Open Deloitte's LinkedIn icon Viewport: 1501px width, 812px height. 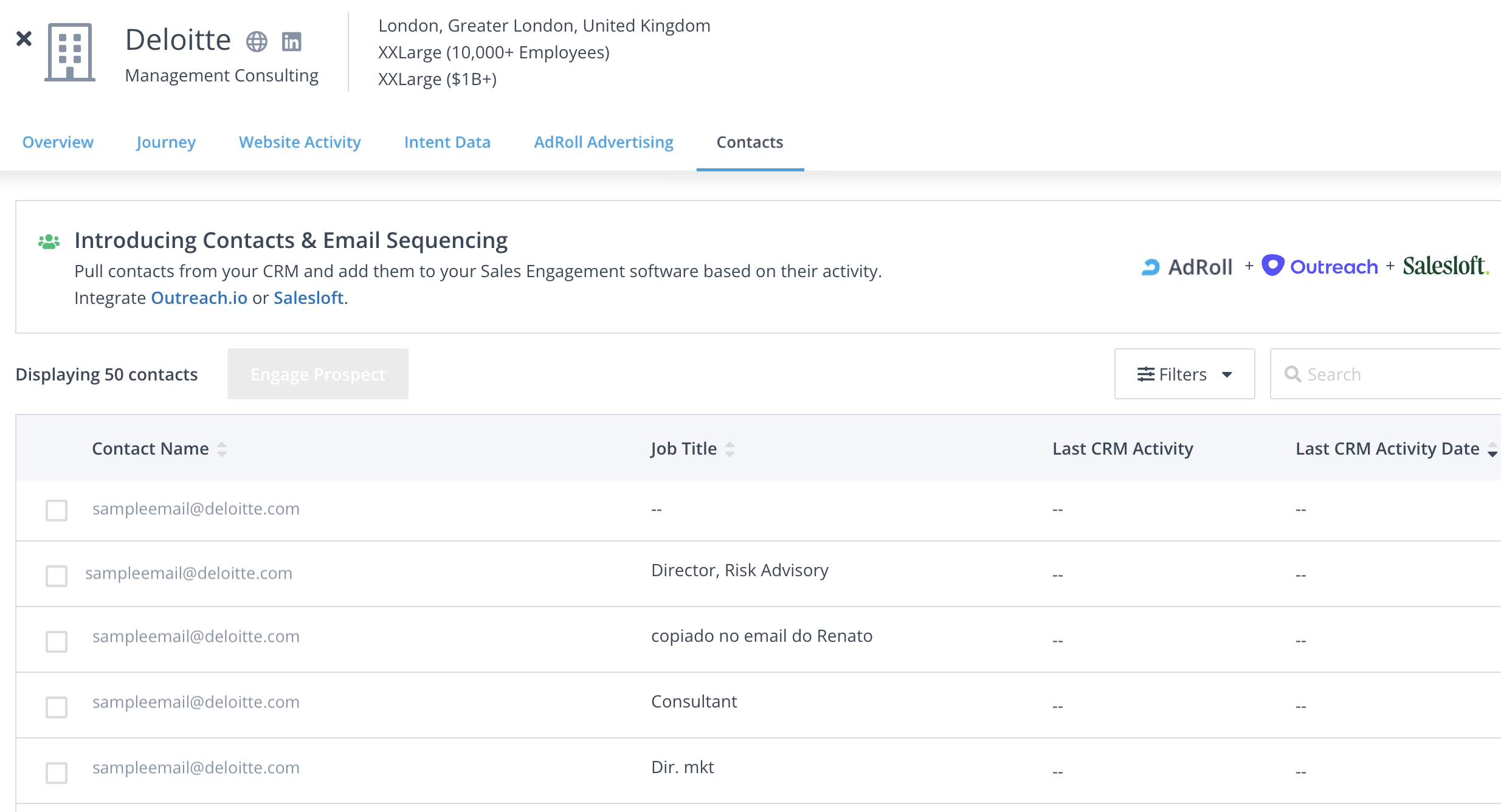click(x=292, y=41)
